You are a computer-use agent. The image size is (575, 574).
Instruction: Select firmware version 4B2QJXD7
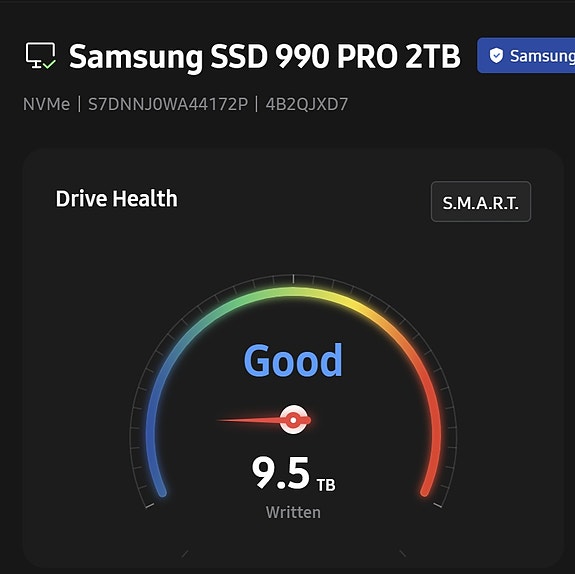coord(307,104)
